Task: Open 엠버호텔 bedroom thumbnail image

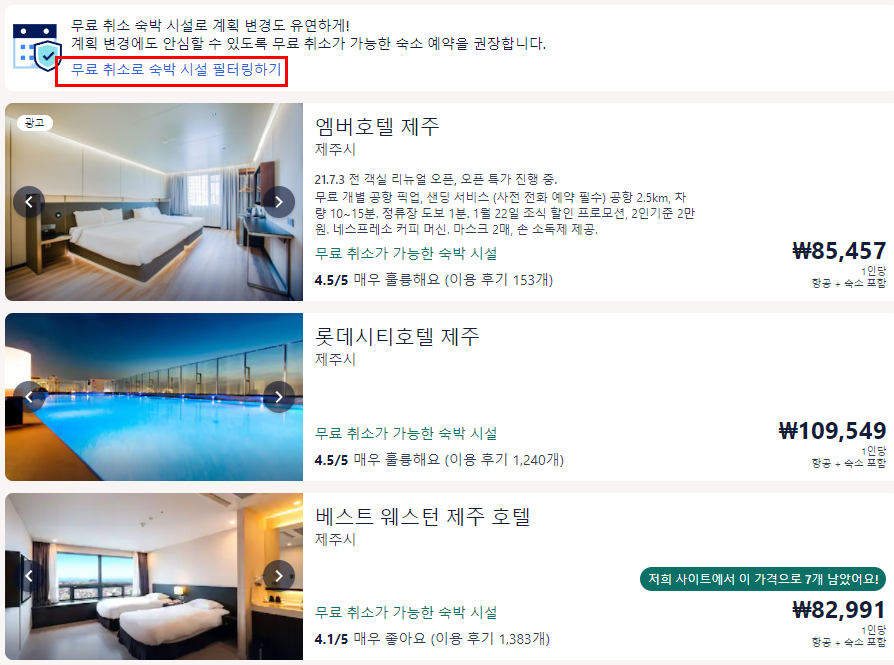Action: click(154, 202)
